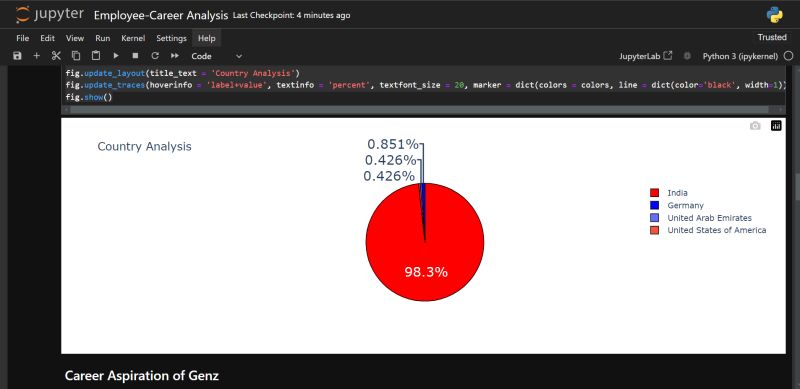Viewport: 800px width, 389px height.
Task: Click the Python 3 (ipykernel) kernel name
Action: (x=740, y=56)
